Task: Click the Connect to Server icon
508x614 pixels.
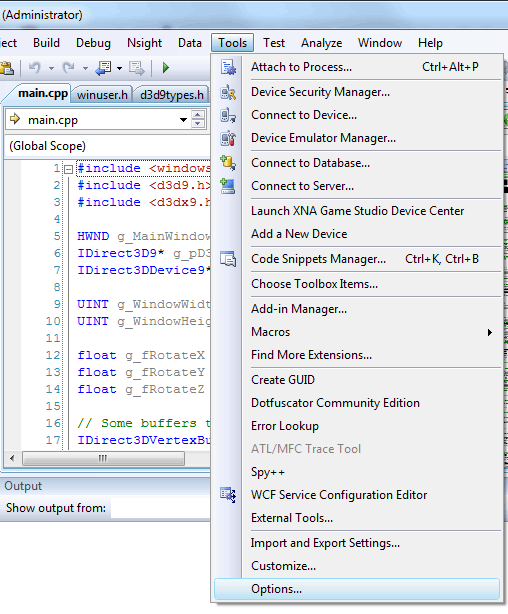Action: click(228, 186)
